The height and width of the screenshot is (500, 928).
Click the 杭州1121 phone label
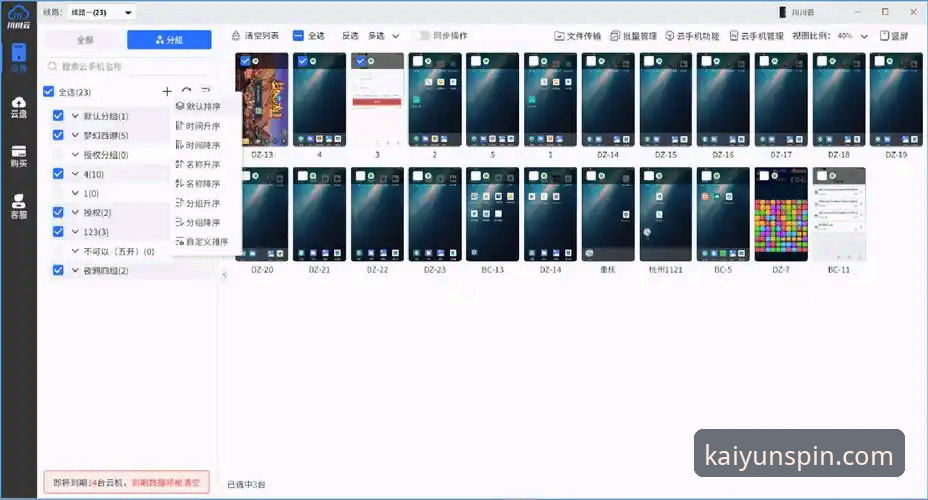666,269
